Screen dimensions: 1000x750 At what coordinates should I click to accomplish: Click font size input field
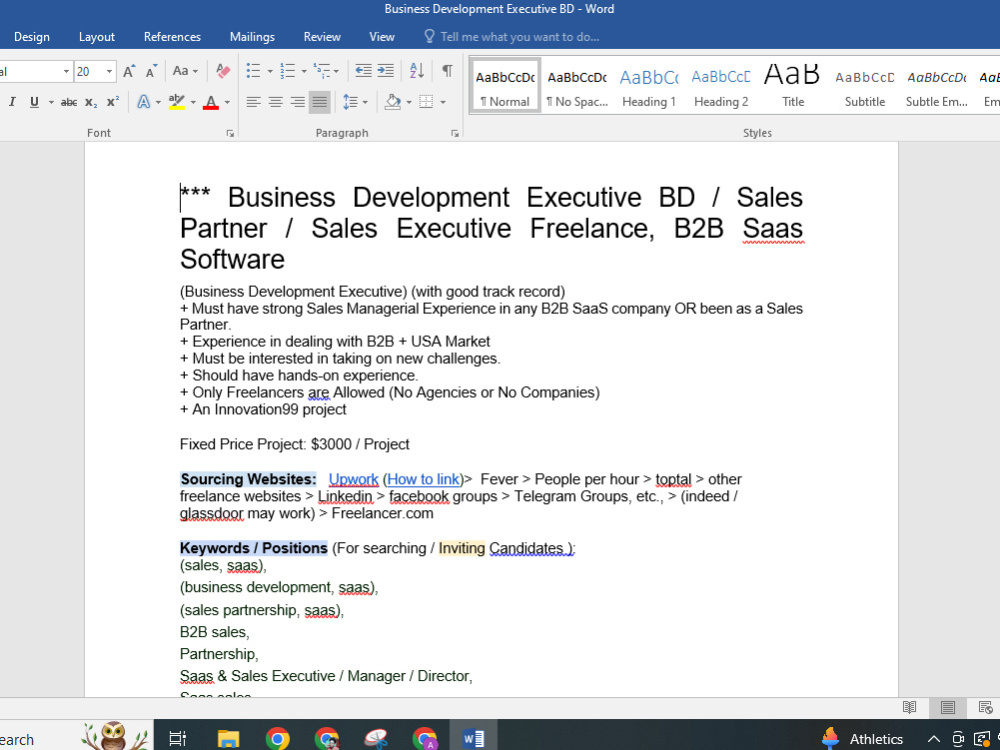tap(89, 71)
